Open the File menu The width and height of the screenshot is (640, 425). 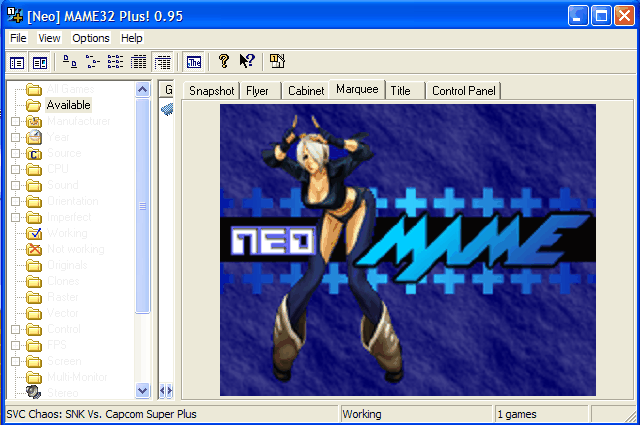pyautogui.click(x=18, y=38)
